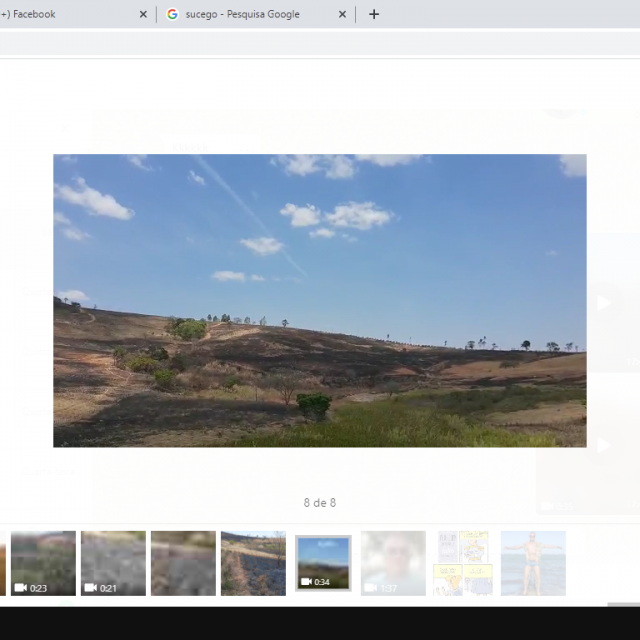Click the camera icon on the 0:23 thumbnail
The width and height of the screenshot is (640, 640).
coord(20,588)
